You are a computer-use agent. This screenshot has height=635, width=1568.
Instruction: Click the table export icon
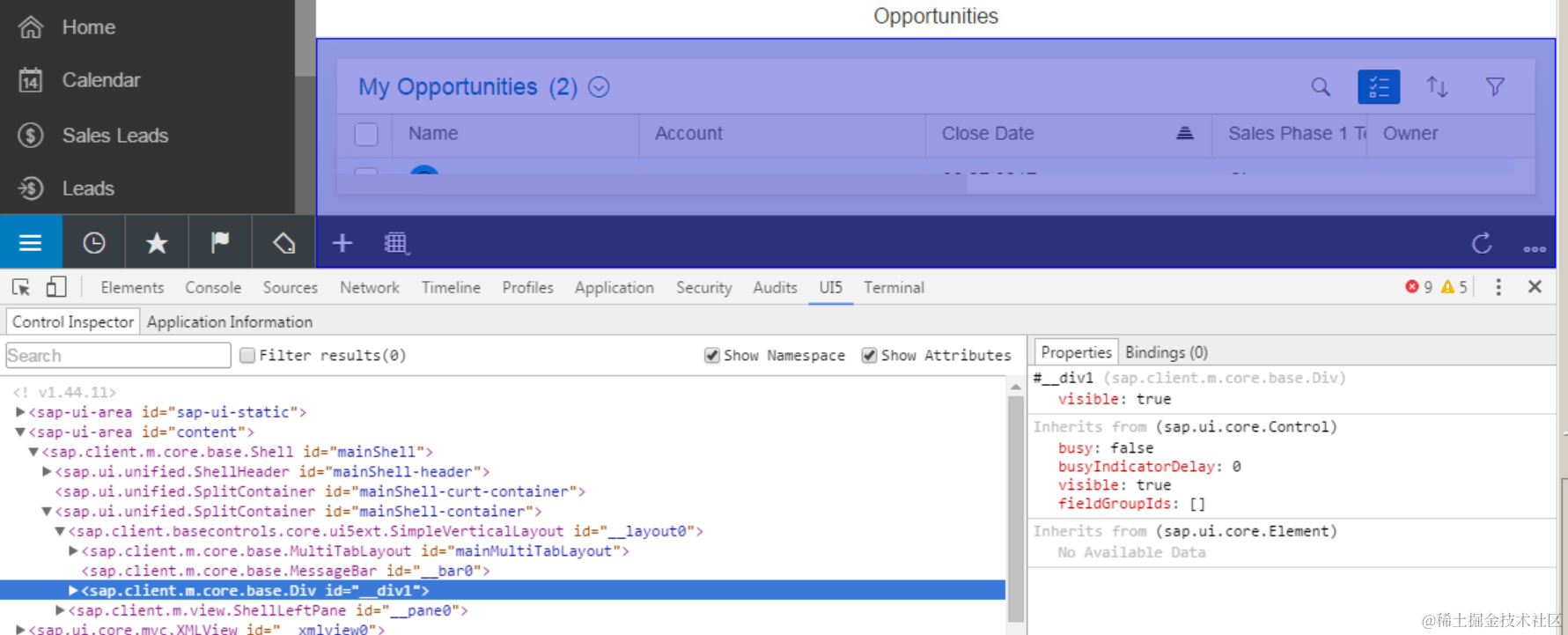coord(396,243)
